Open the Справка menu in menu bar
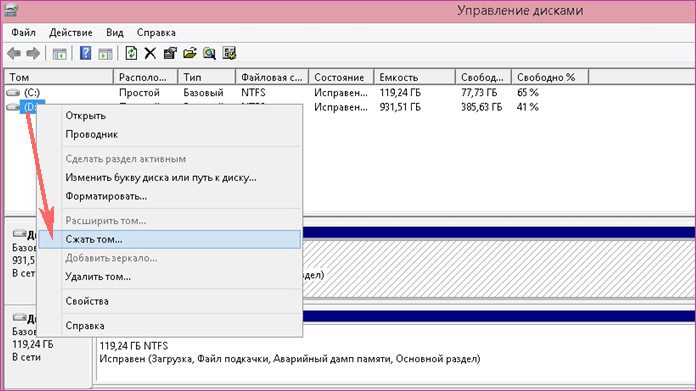696x391 pixels. (156, 32)
